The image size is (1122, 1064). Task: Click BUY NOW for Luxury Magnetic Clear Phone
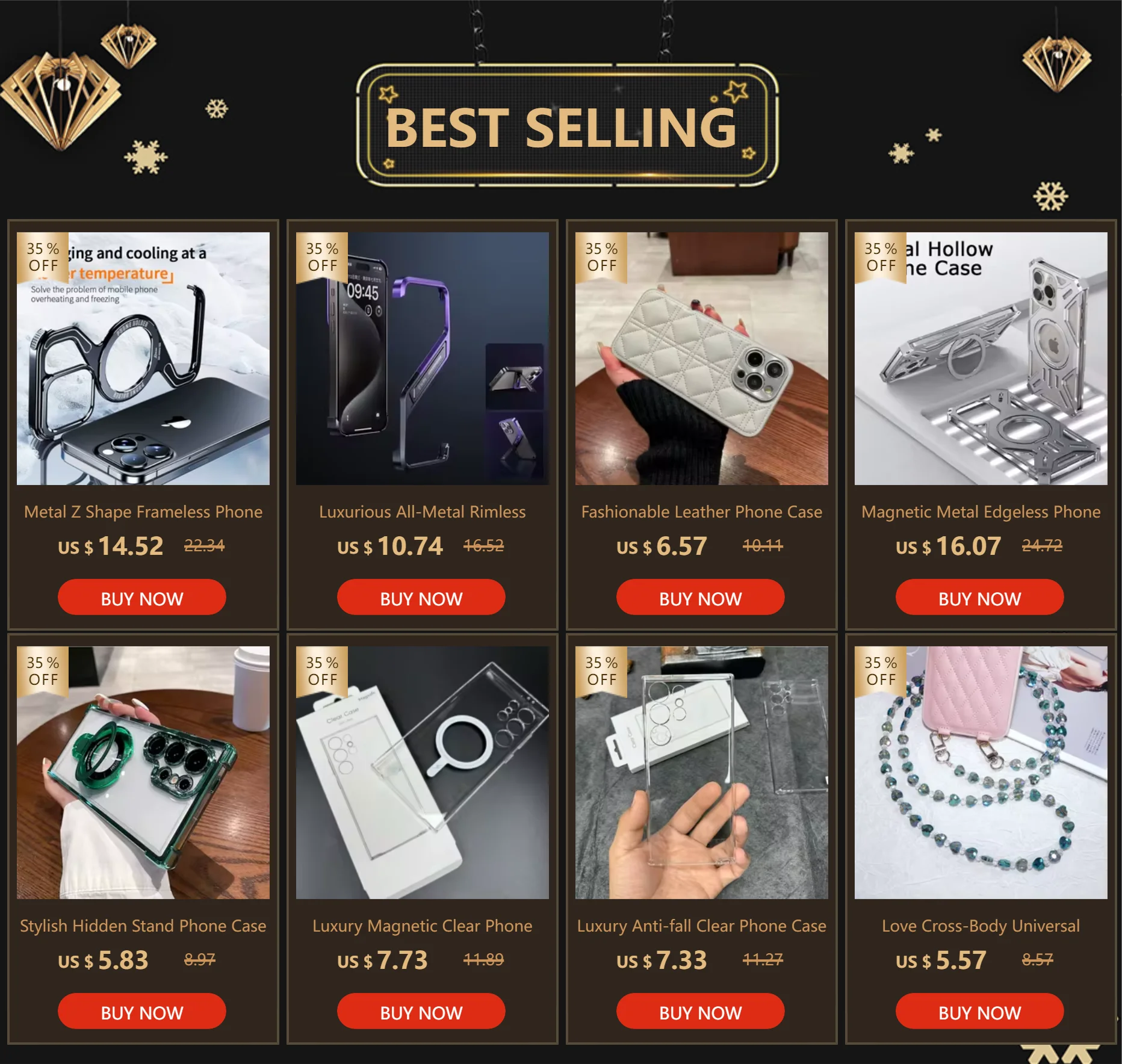421,1011
